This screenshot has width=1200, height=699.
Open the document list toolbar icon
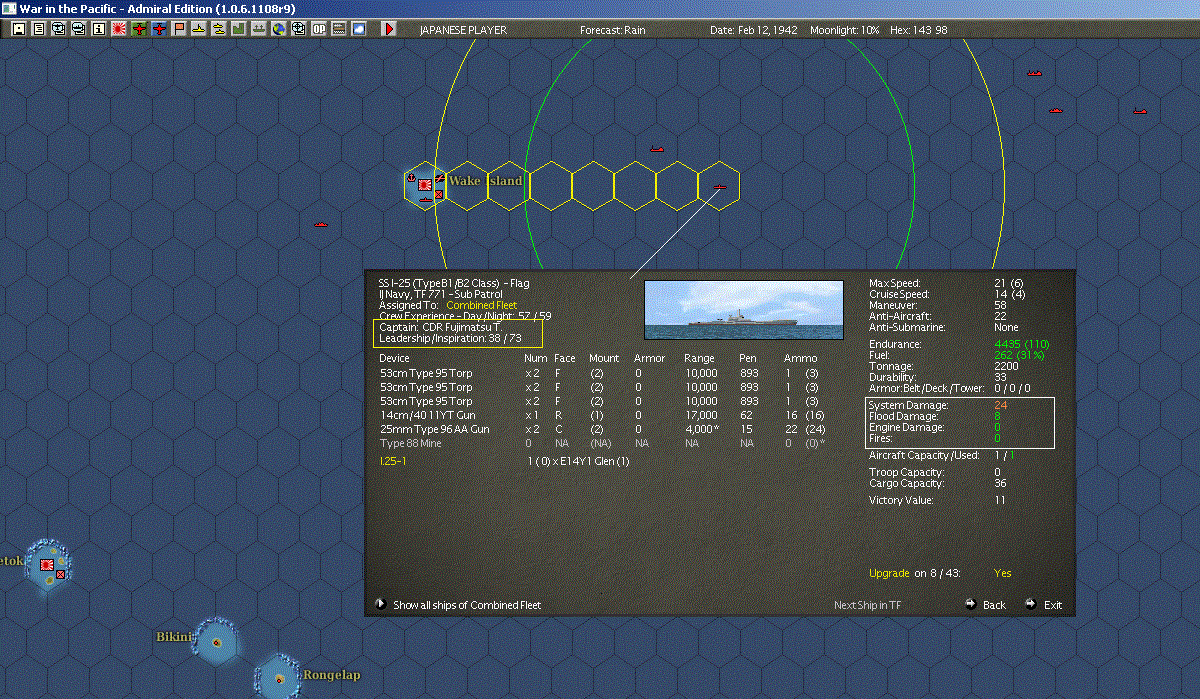38,29
